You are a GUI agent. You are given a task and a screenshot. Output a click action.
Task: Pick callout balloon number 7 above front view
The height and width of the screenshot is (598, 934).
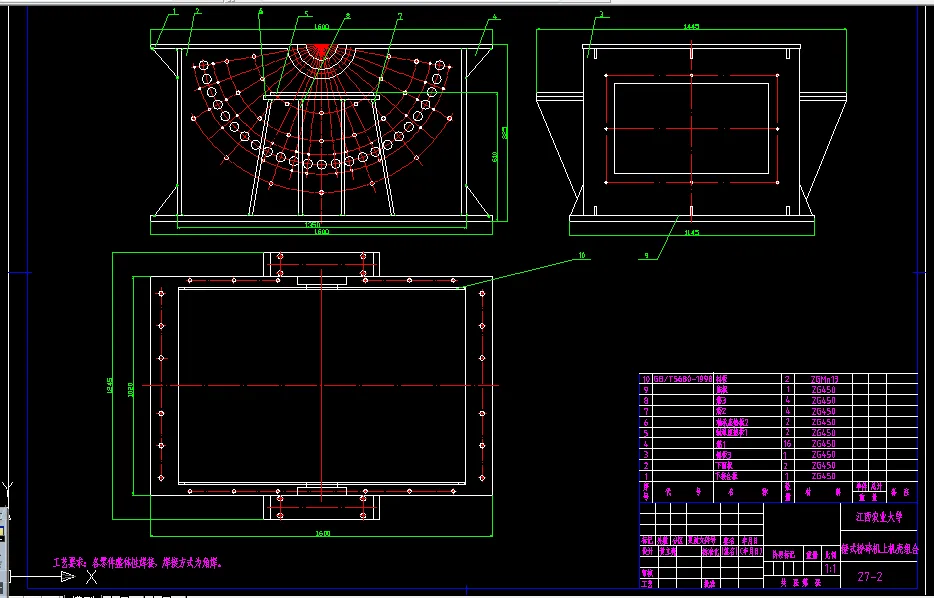400,17
